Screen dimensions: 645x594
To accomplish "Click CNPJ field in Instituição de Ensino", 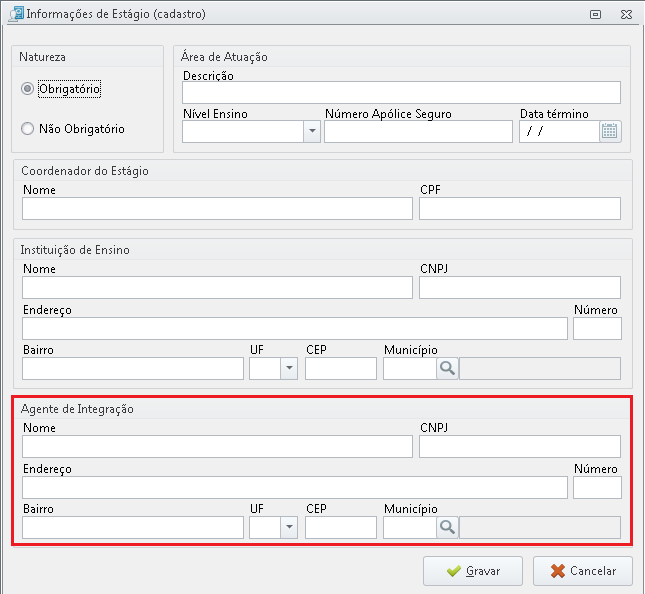I will [520, 287].
